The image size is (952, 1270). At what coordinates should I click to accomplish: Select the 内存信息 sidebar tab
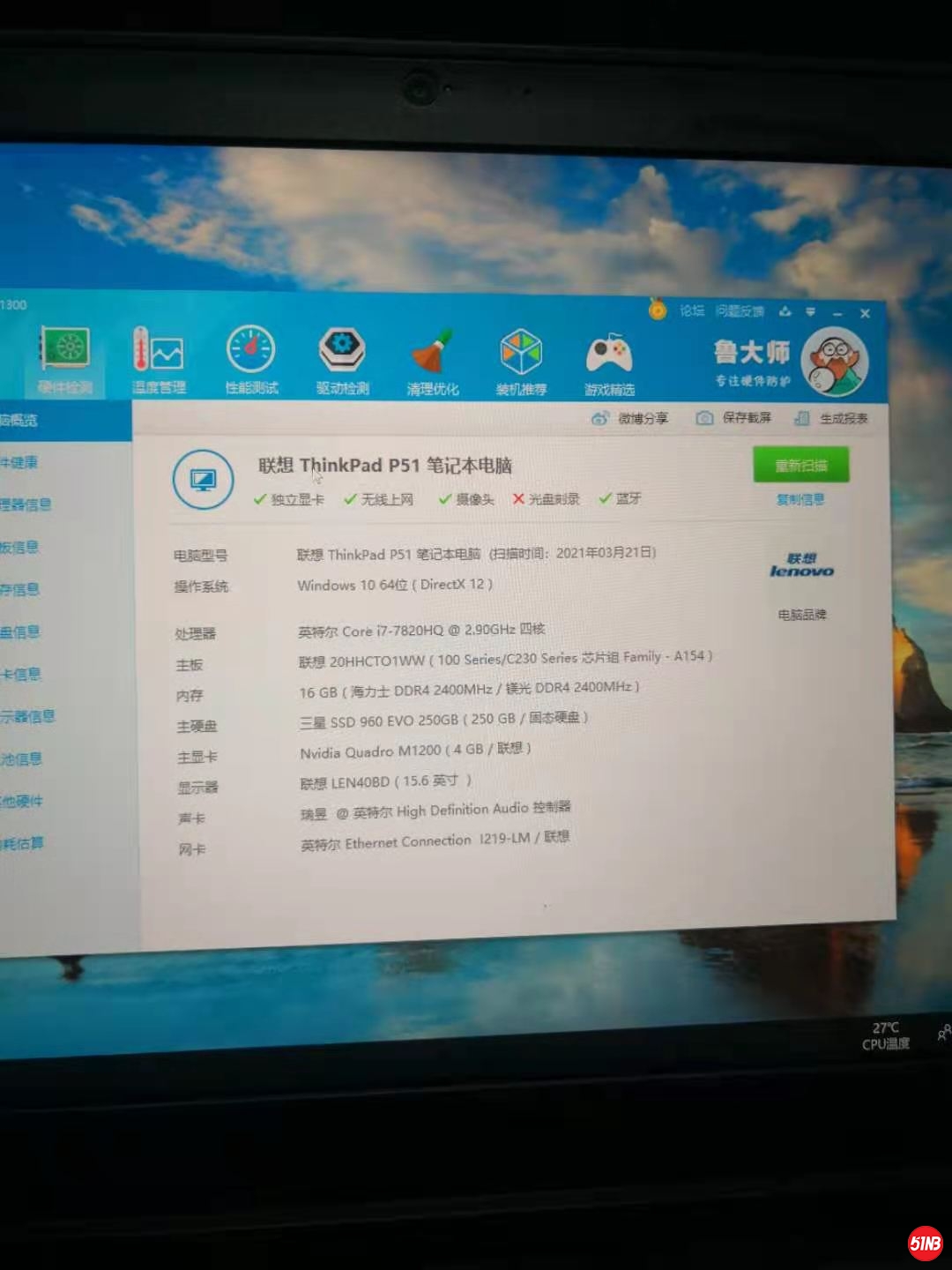65,589
